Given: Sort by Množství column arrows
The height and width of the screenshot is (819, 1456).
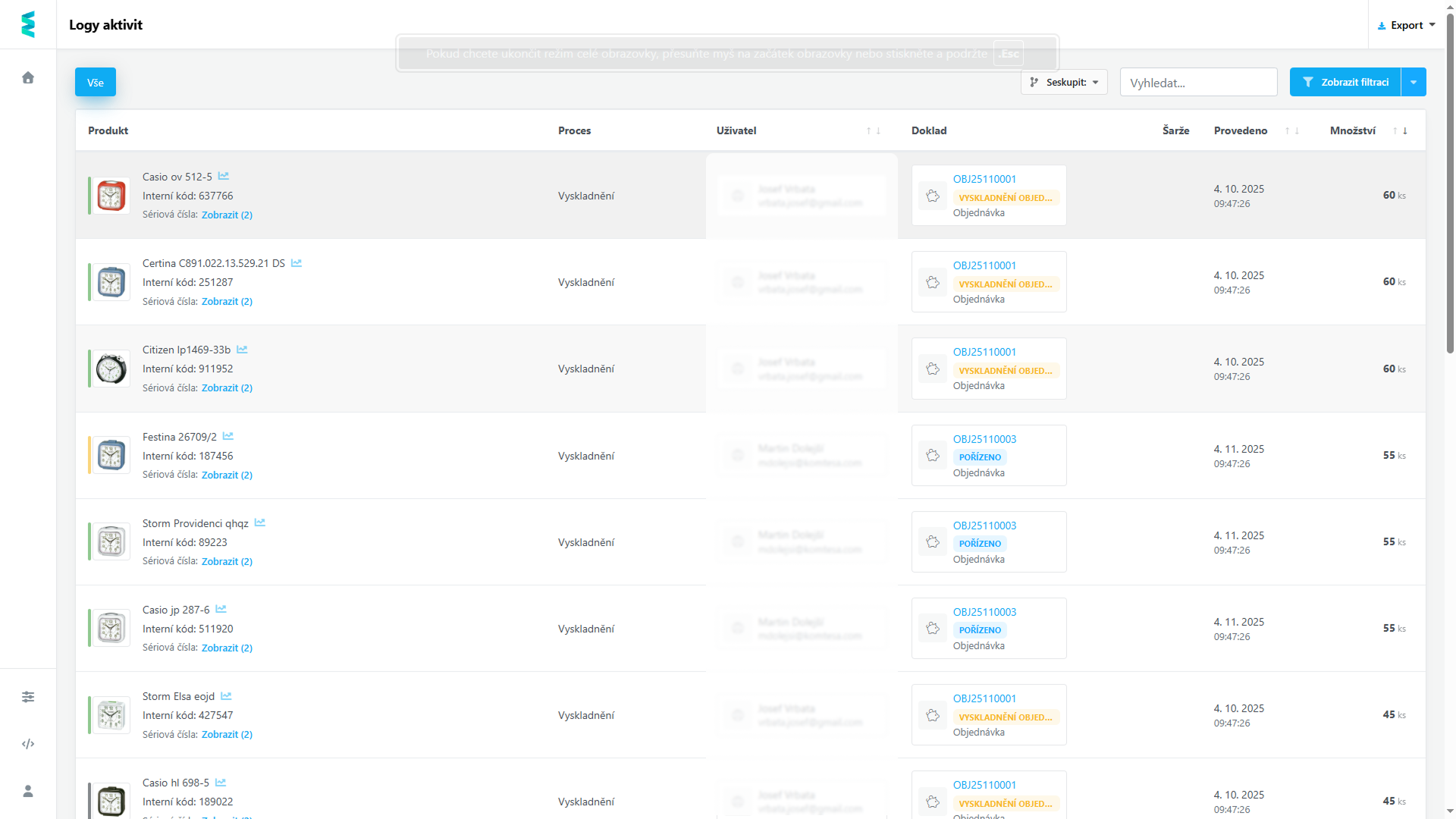Looking at the screenshot, I should [1400, 131].
